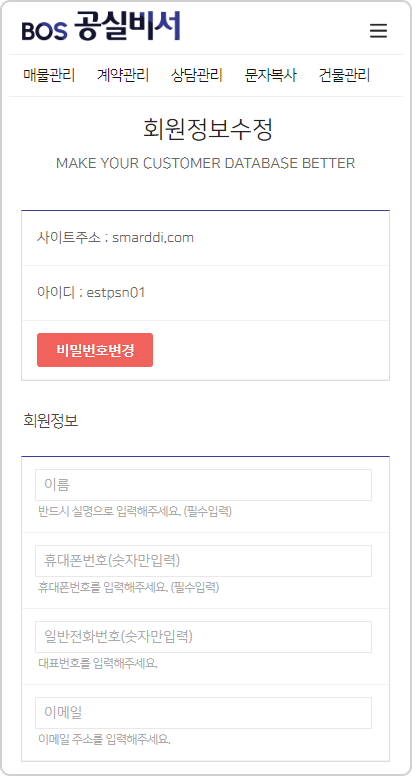Open the hamburger menu icon
Screen dimensions: 412x776
[x=378, y=31]
